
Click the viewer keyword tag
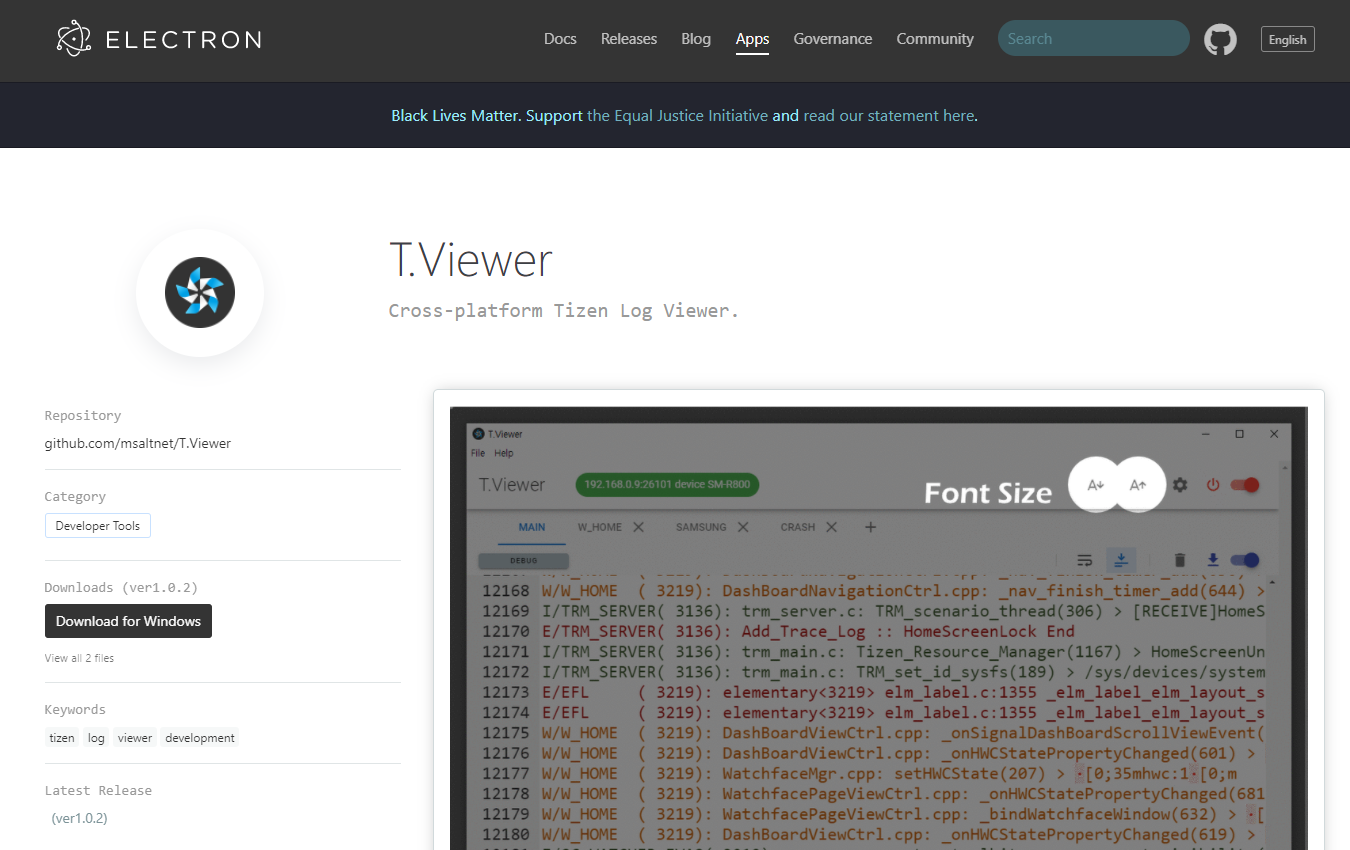[x=135, y=738]
